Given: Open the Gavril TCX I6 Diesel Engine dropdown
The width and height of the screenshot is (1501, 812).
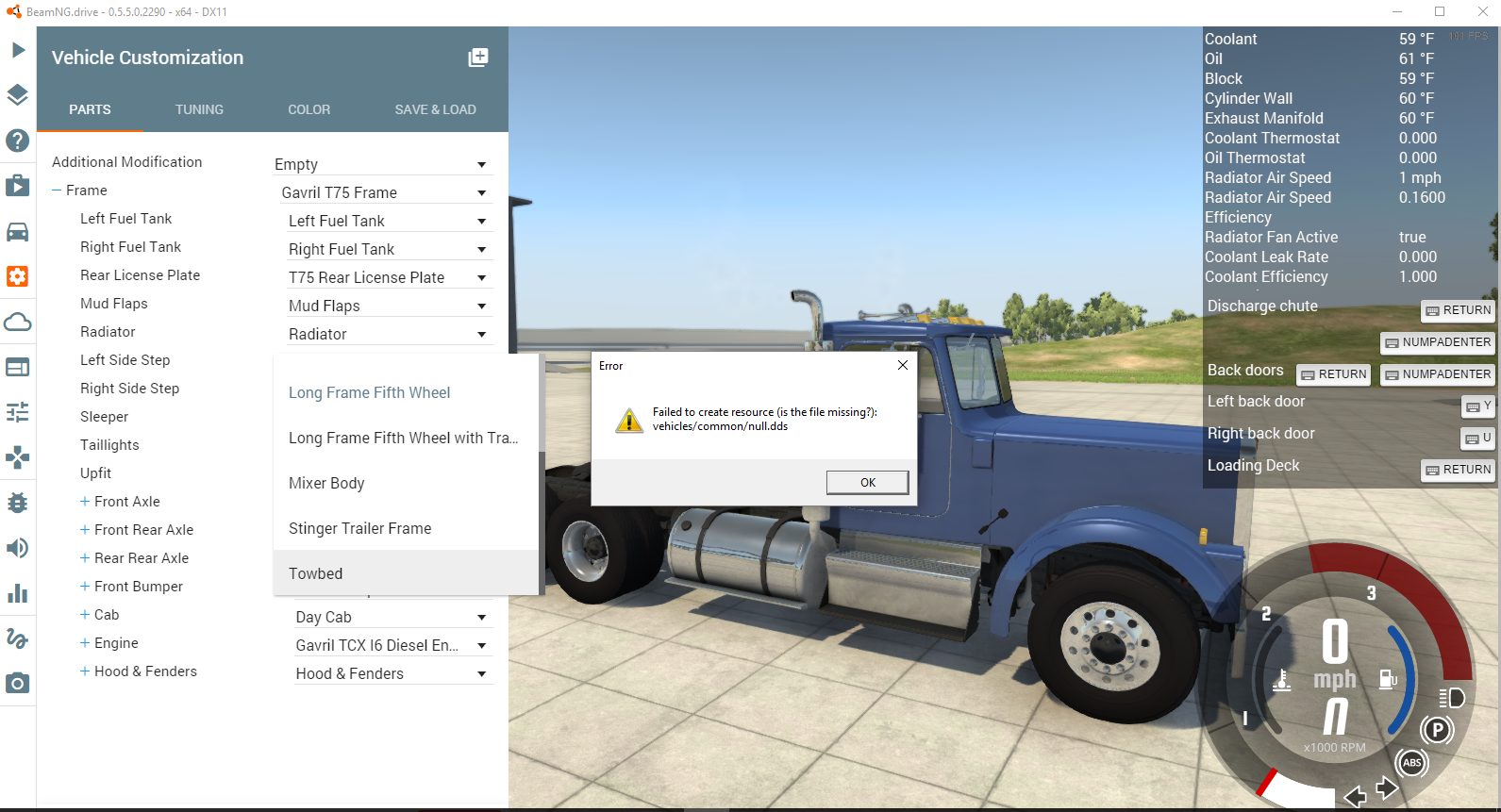Looking at the screenshot, I should coord(393,645).
